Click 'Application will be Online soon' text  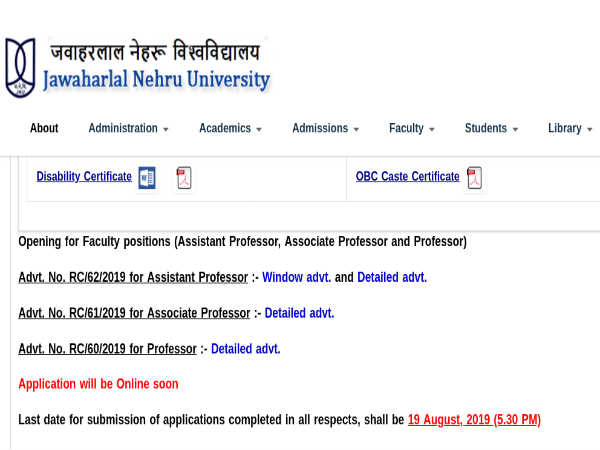coord(98,384)
